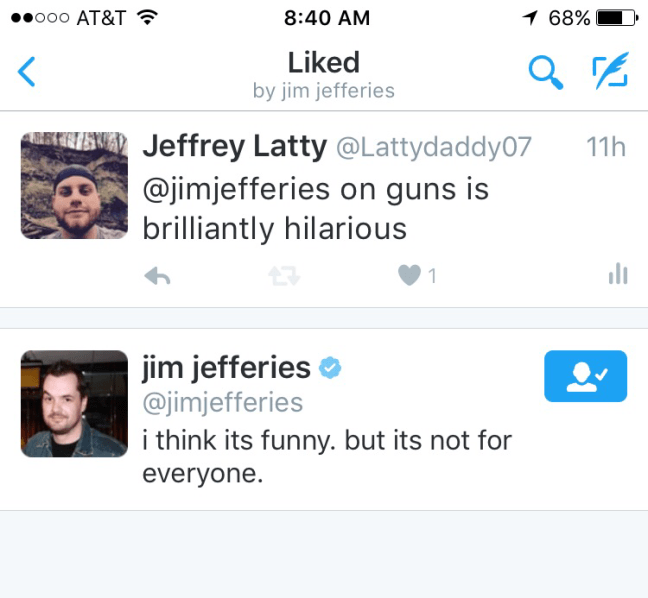
Task: Tap the jim jefferies display name
Action: tap(226, 367)
